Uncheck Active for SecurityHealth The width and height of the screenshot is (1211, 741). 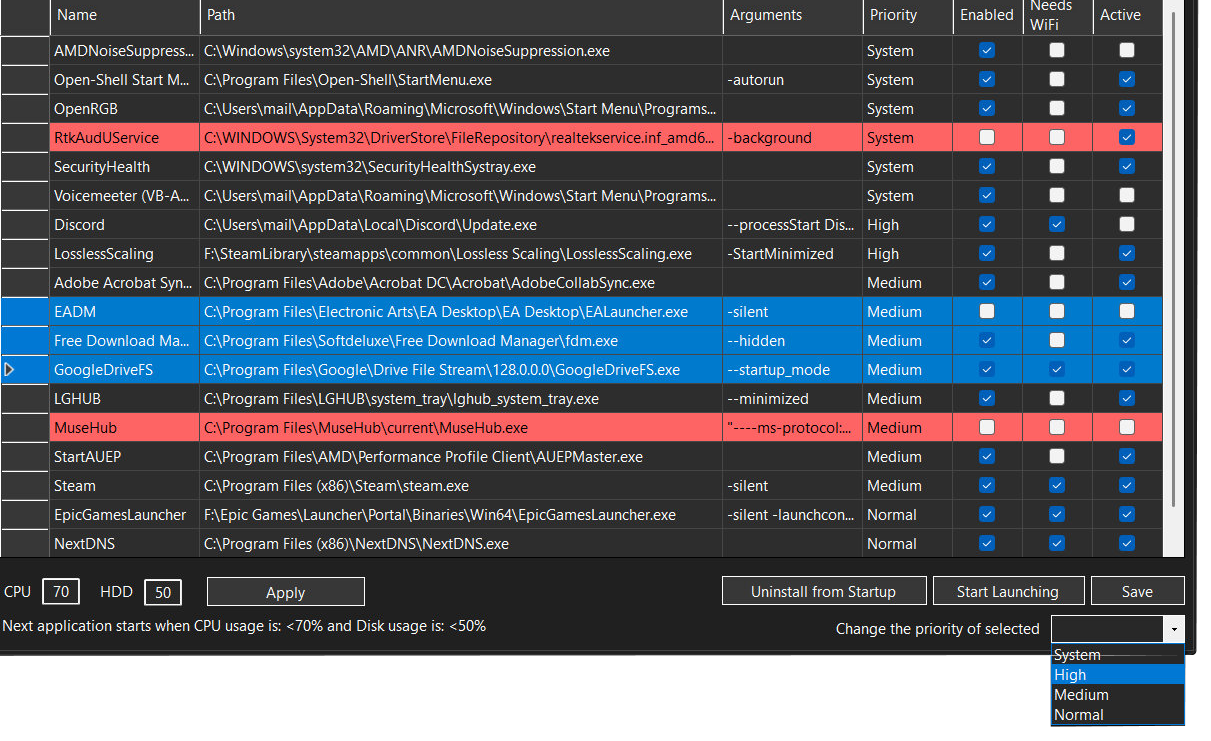(x=1127, y=166)
